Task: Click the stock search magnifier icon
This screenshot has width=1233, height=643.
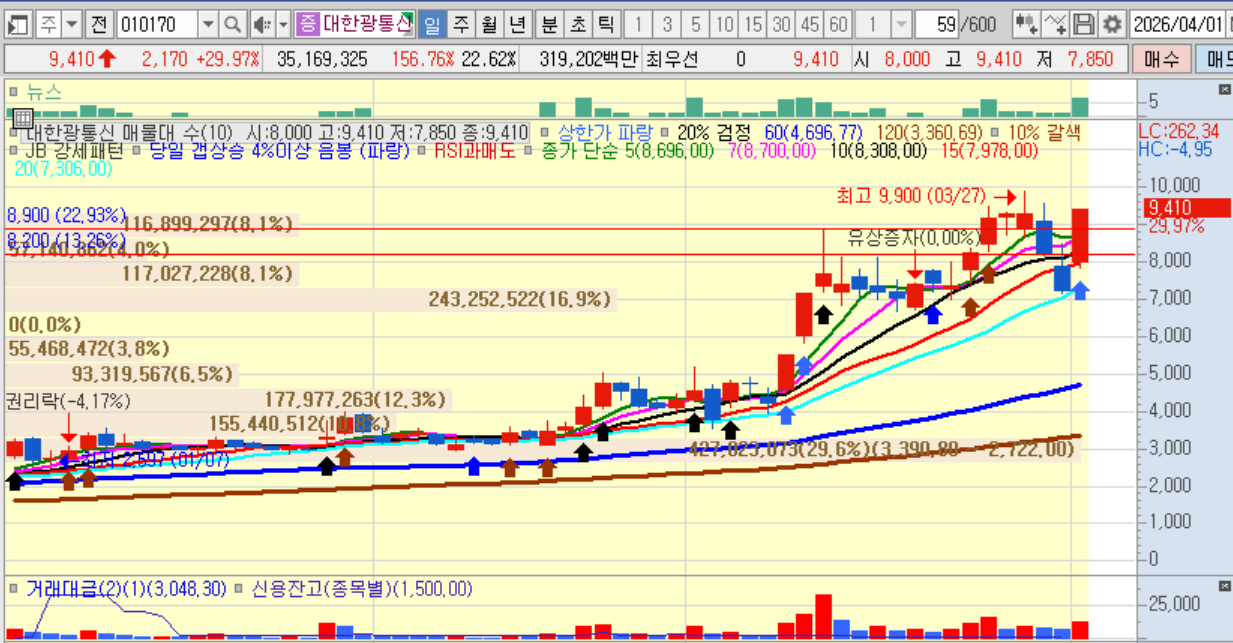Action: click(232, 23)
